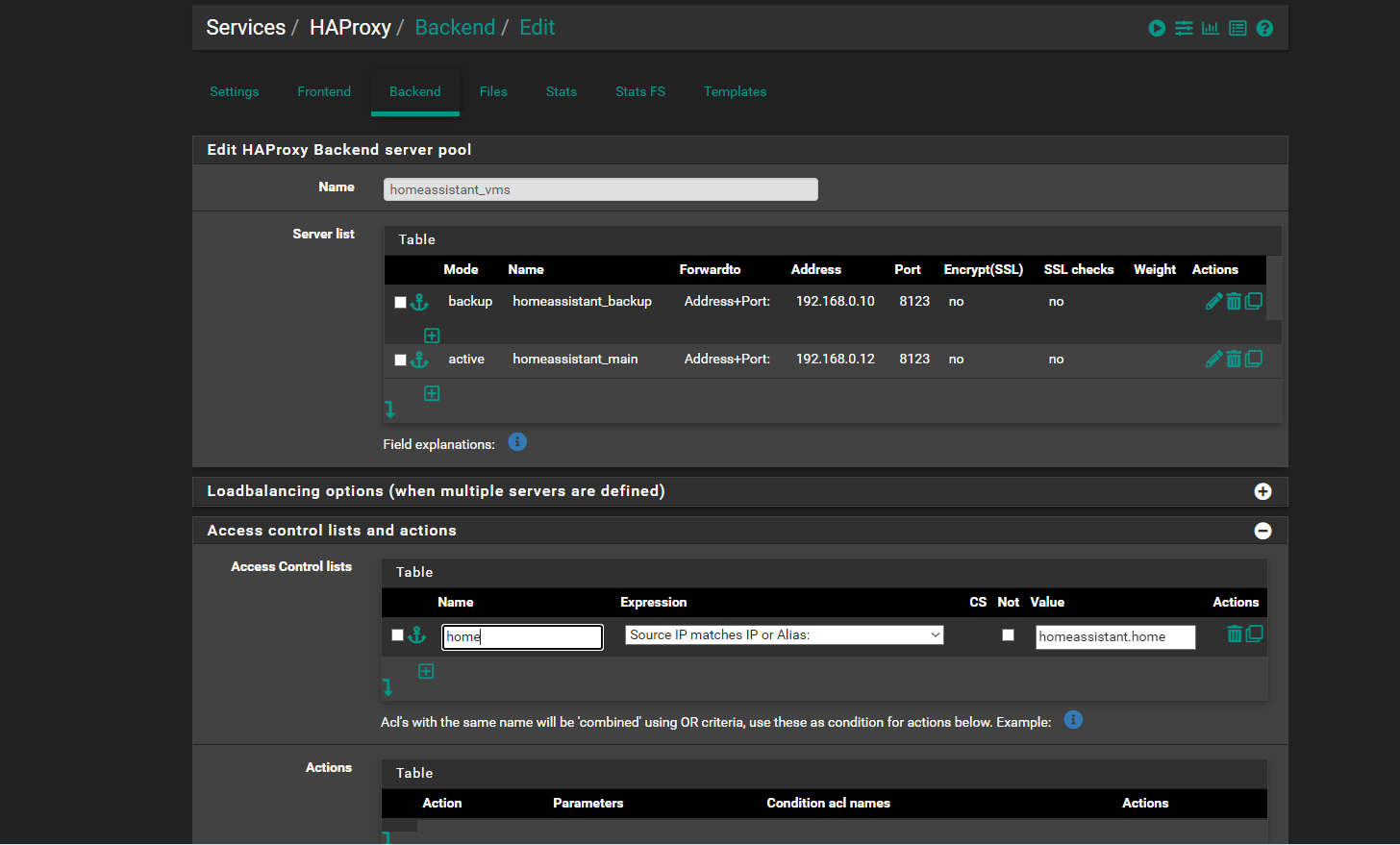The image size is (1400, 845).
Task: Click port 8123 in homeassistant_main row
Action: (914, 360)
